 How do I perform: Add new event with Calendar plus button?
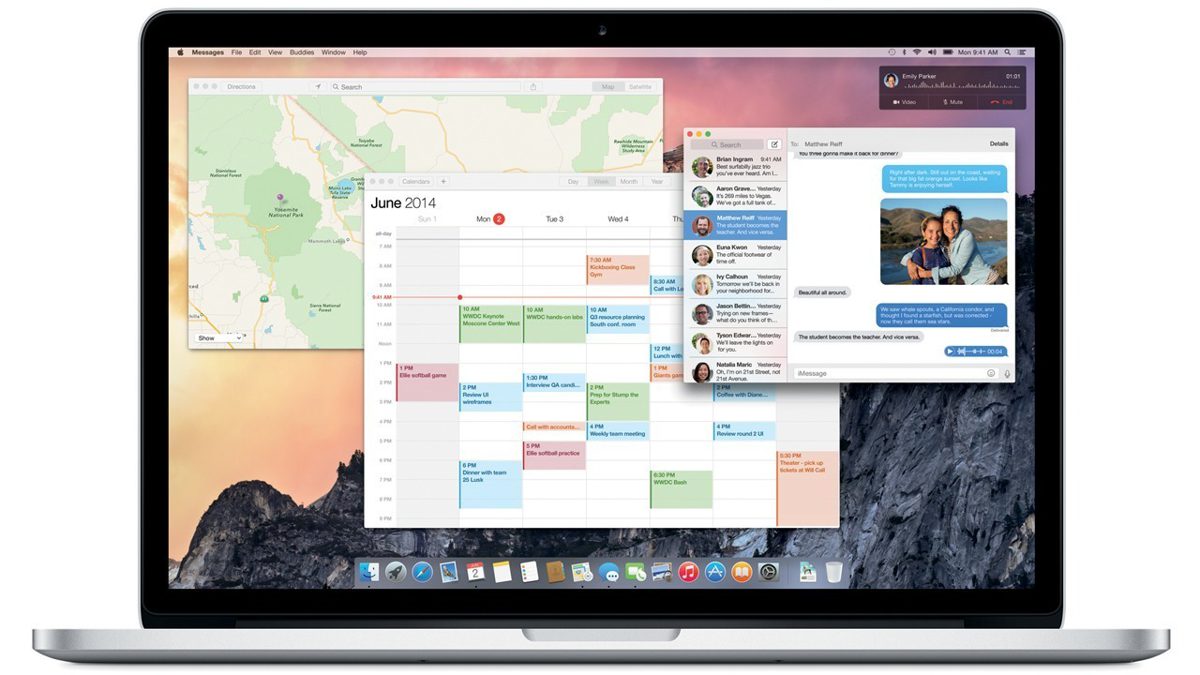click(x=444, y=181)
